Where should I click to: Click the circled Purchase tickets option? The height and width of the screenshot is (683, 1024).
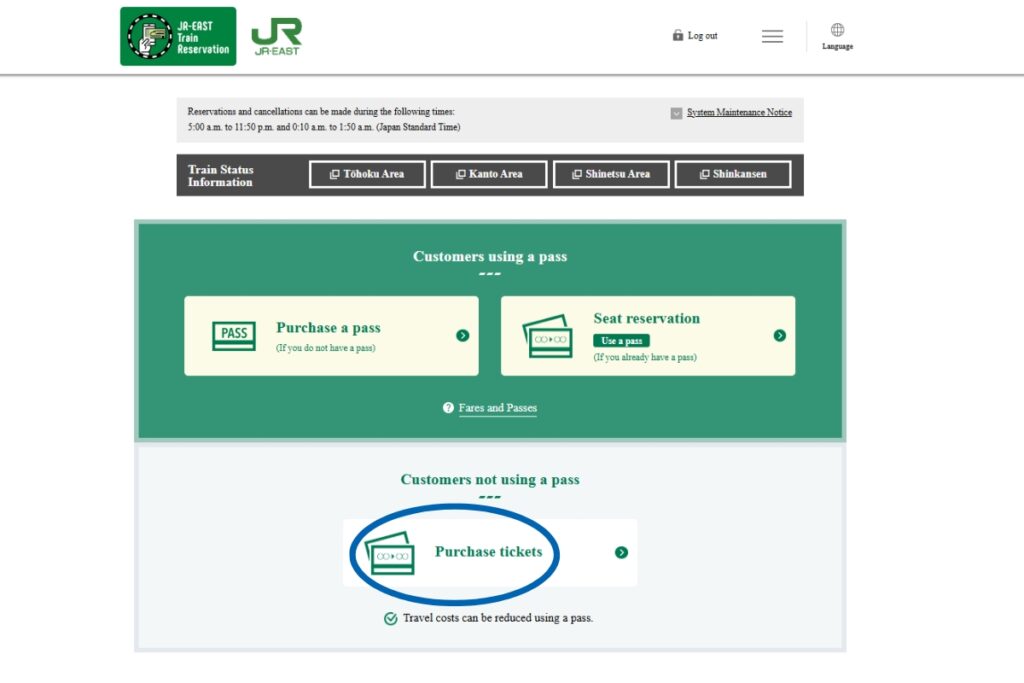pyautogui.click(x=489, y=552)
